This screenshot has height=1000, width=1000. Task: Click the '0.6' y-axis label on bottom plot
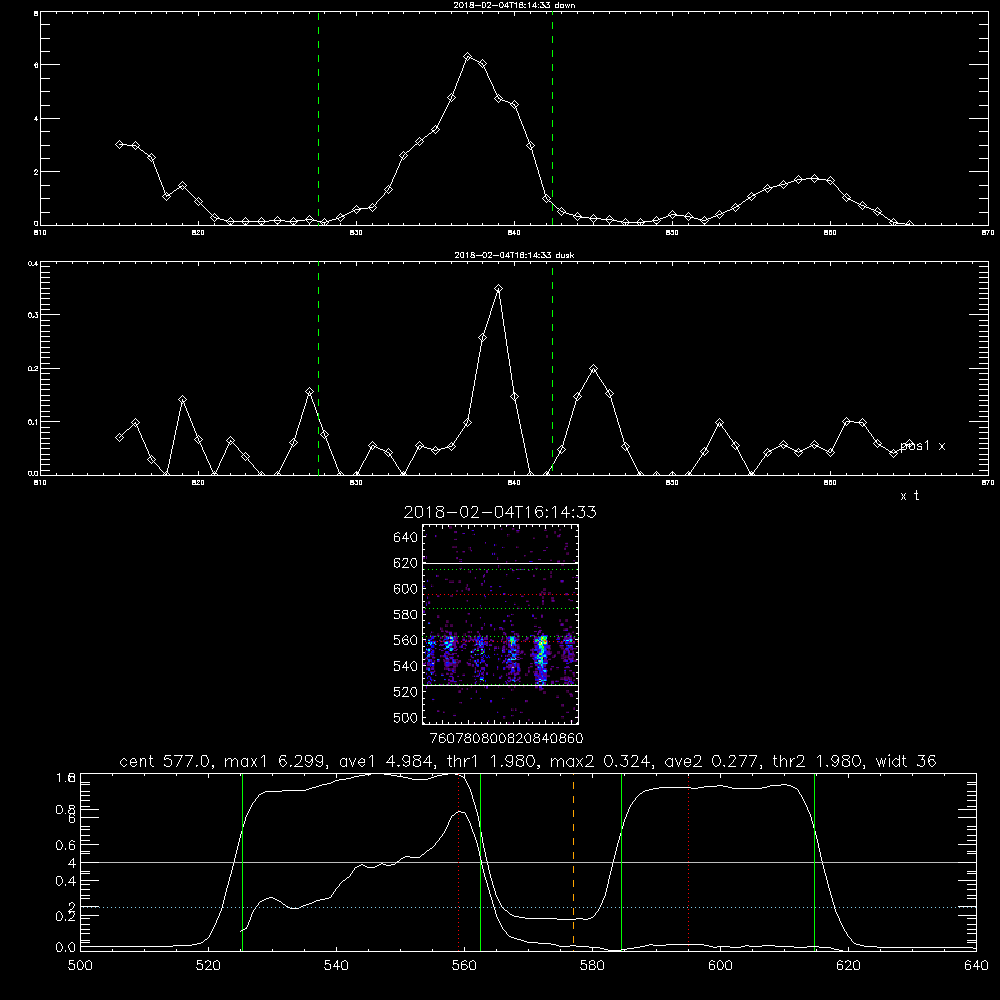click(x=66, y=845)
